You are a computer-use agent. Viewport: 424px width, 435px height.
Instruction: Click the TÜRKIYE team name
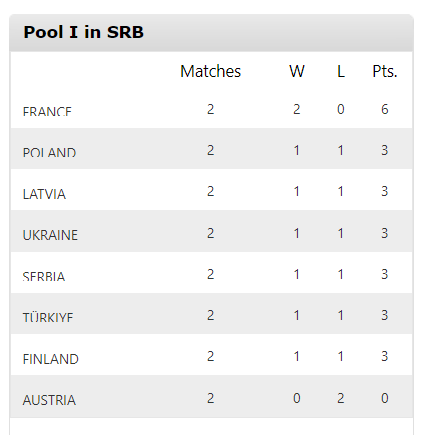click(x=48, y=317)
